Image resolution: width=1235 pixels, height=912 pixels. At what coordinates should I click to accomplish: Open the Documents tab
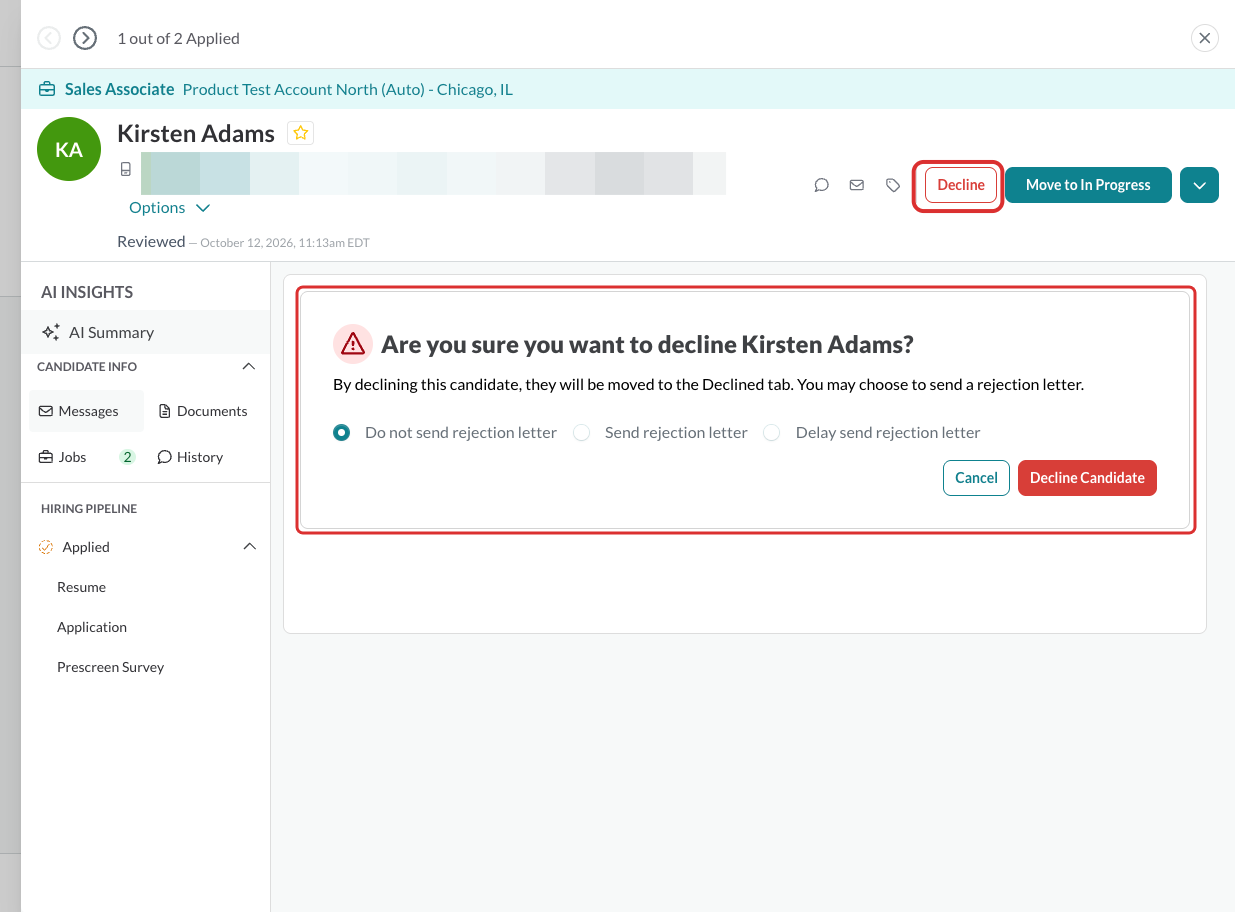(x=203, y=411)
